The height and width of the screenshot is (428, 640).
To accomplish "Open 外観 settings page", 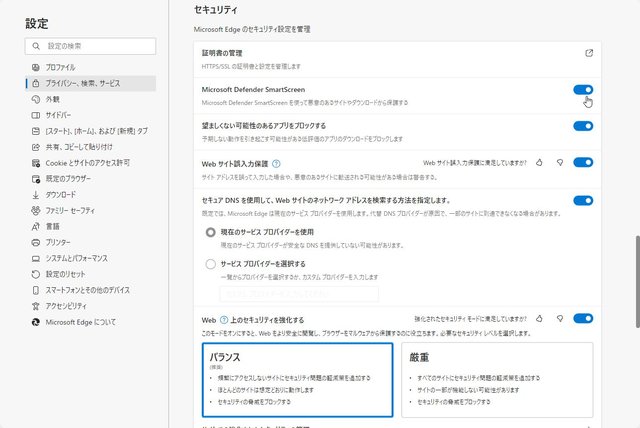I will (x=91, y=99).
